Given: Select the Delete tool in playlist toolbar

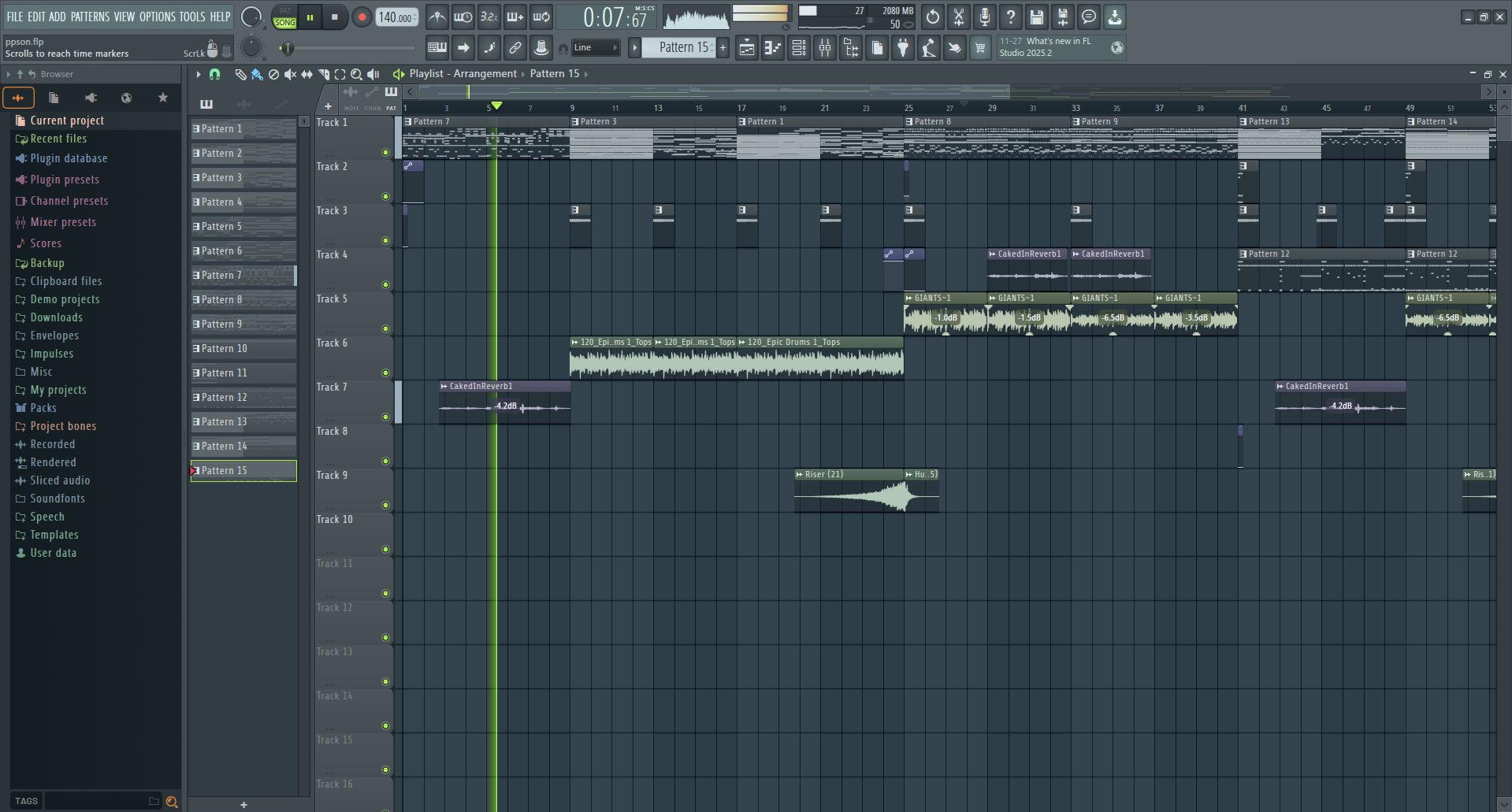Looking at the screenshot, I should pos(273,74).
